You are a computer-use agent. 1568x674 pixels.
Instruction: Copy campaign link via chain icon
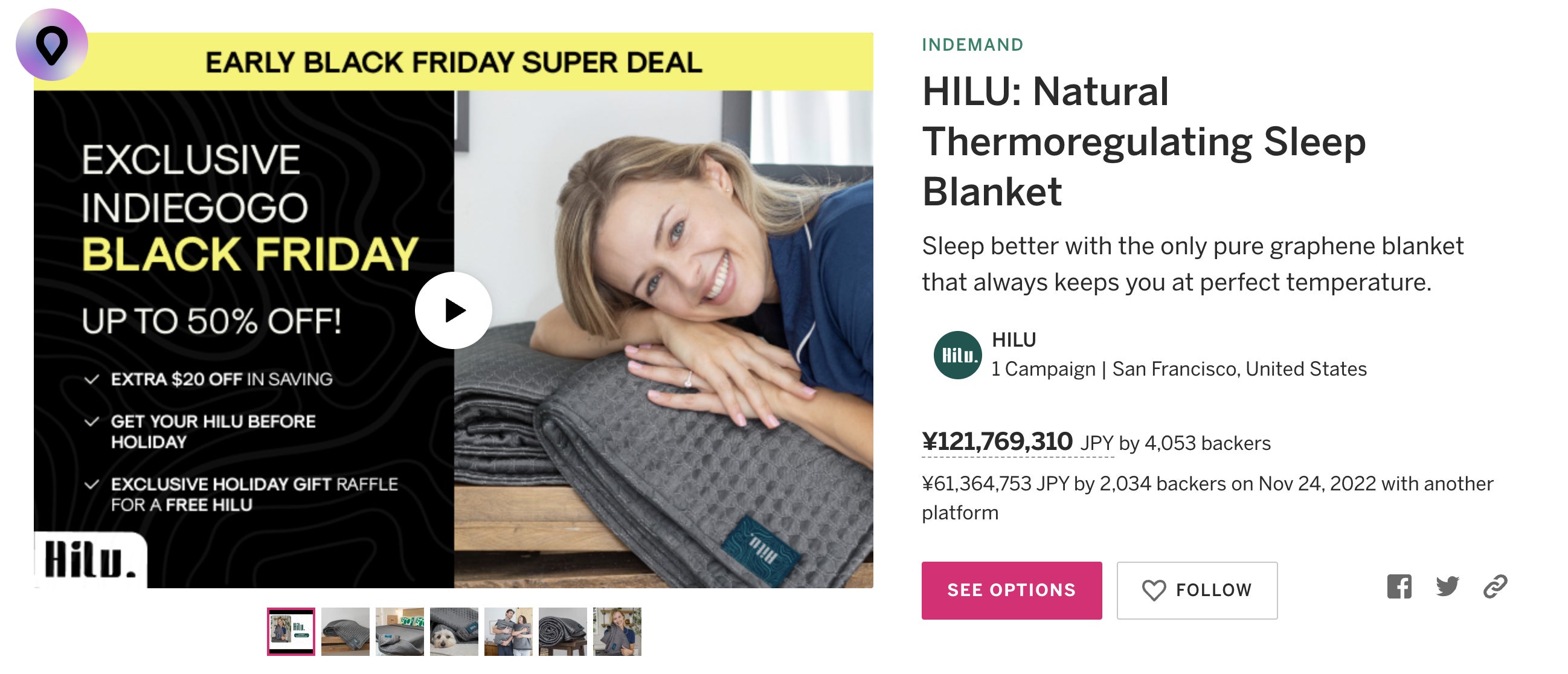pyautogui.click(x=1495, y=587)
